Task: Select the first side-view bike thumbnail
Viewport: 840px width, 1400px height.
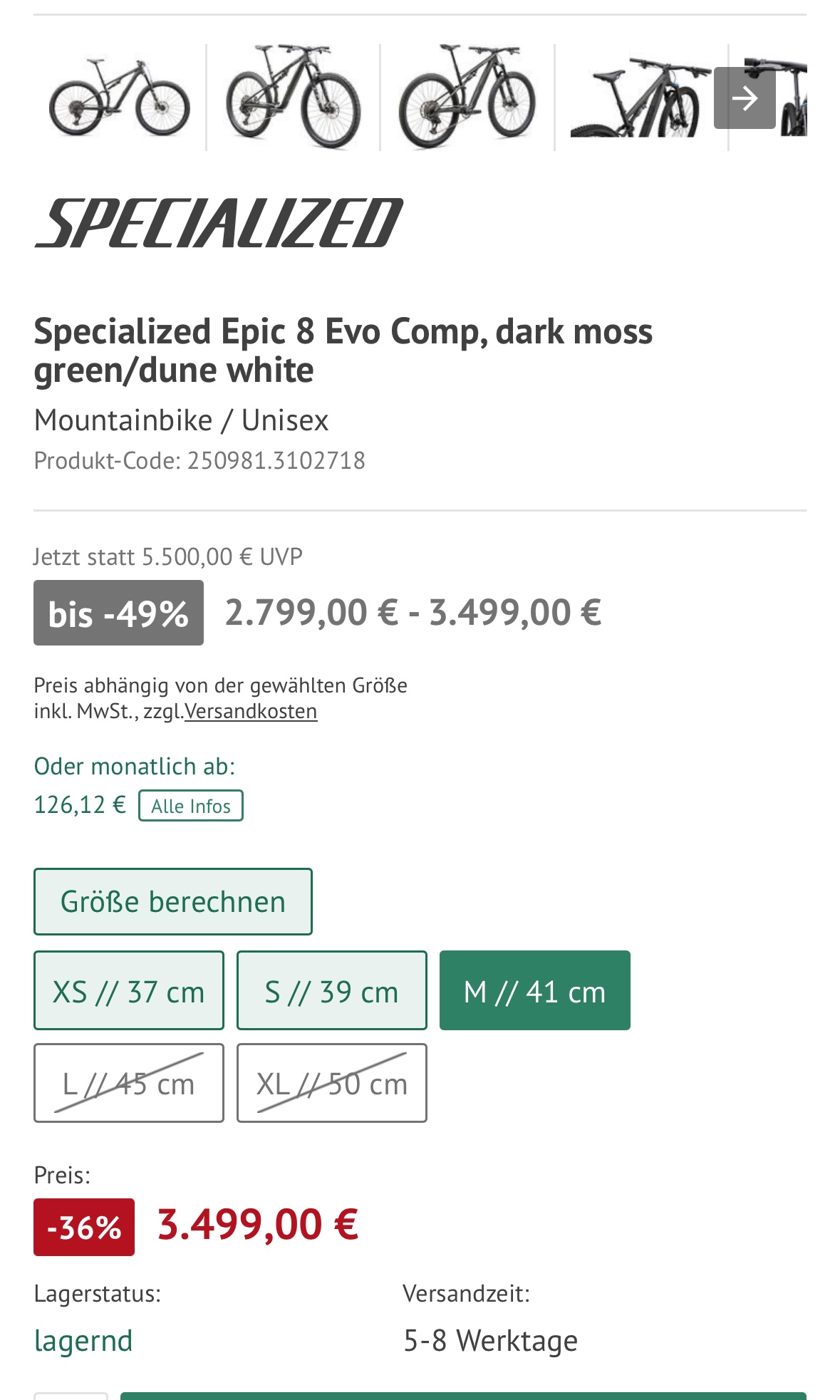Action: (x=120, y=98)
